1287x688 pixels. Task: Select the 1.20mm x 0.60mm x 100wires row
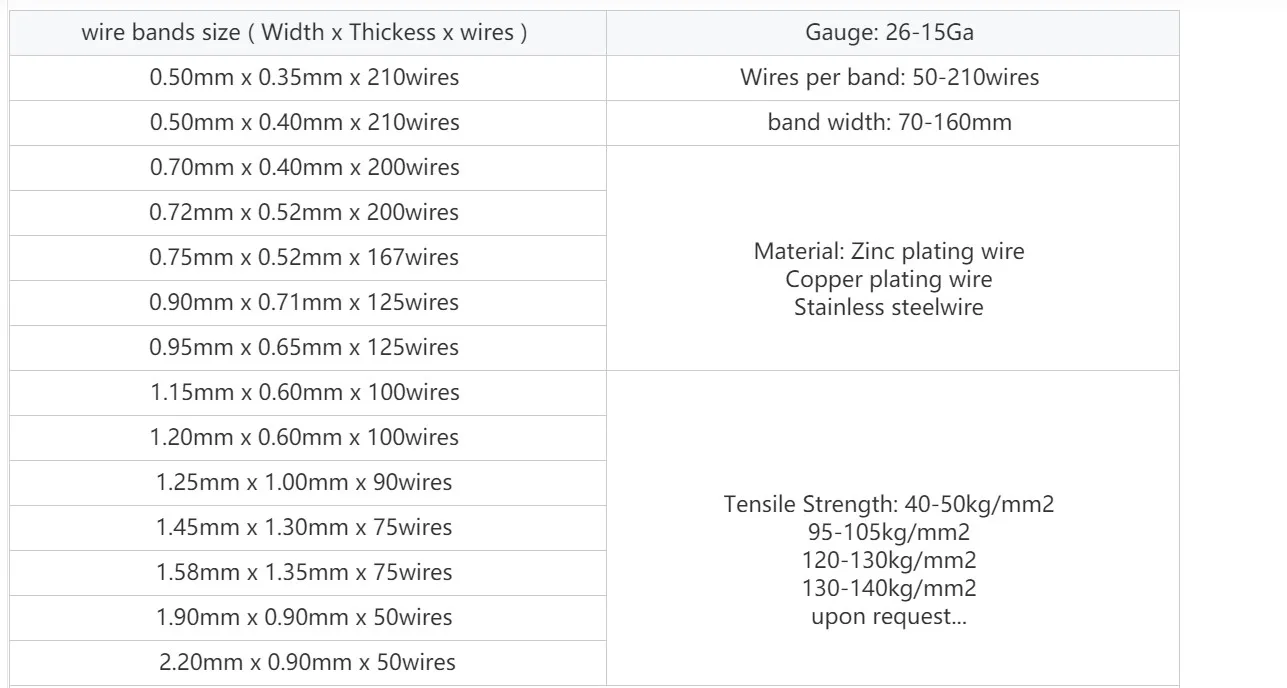tap(304, 437)
